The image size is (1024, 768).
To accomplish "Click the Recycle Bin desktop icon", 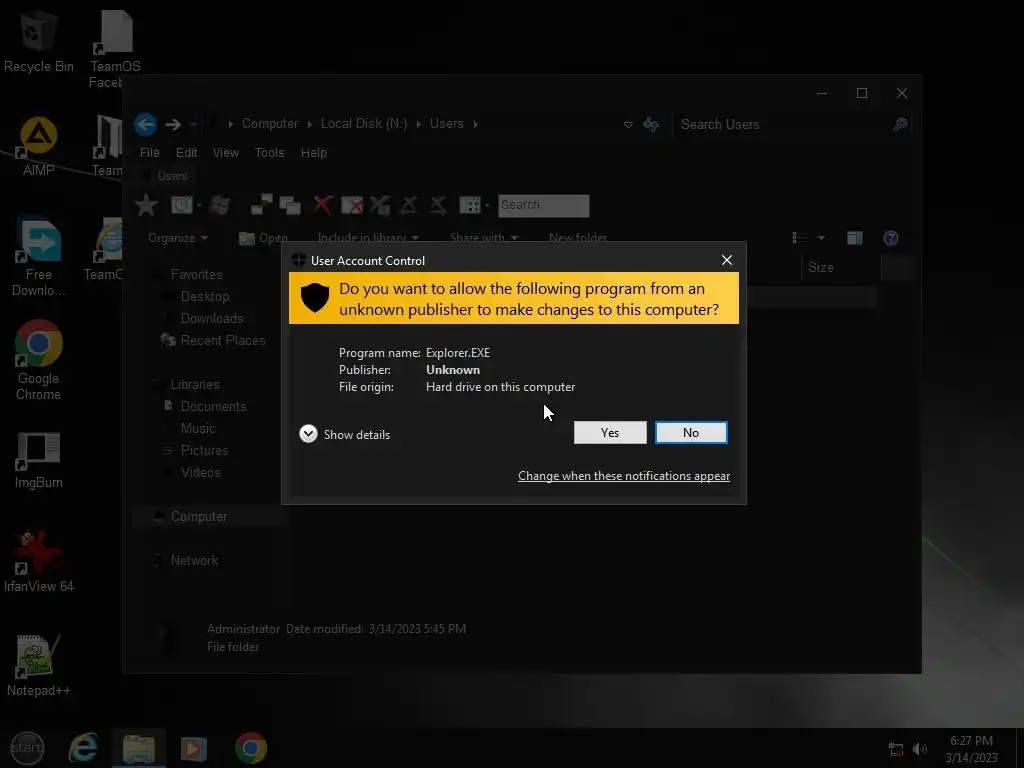I will [x=39, y=42].
